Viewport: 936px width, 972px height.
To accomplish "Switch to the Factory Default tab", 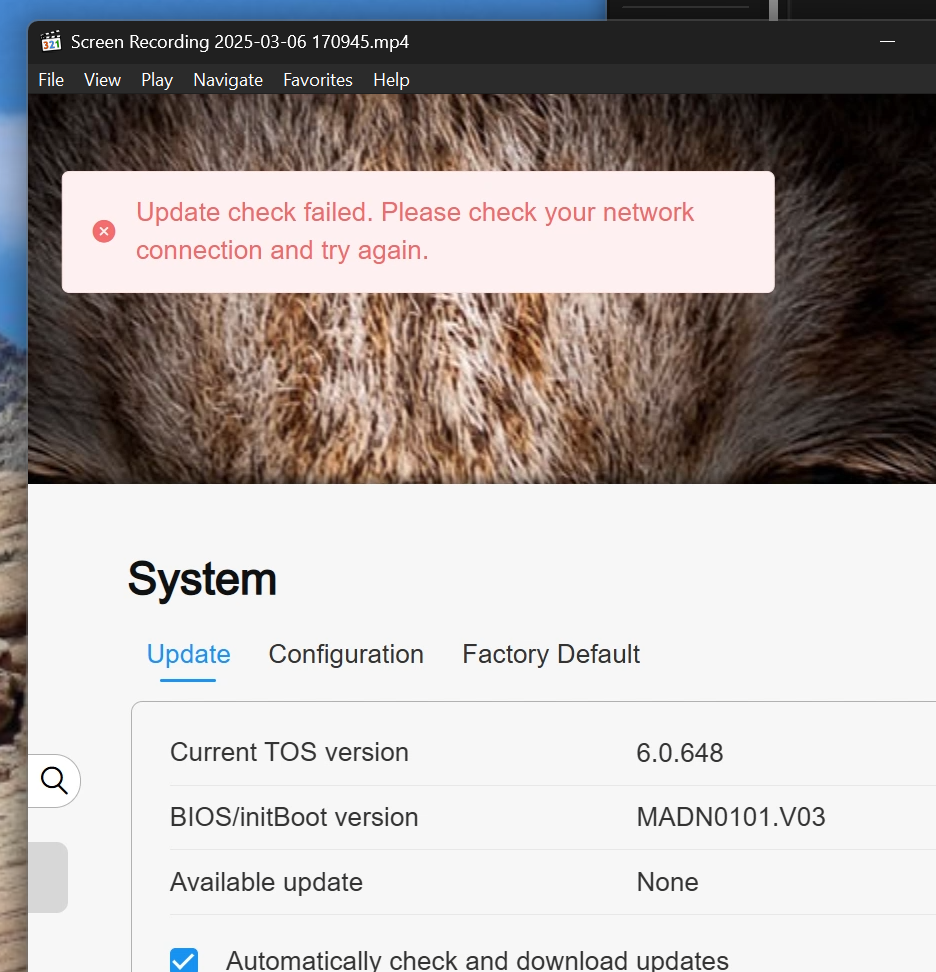I will coord(551,655).
